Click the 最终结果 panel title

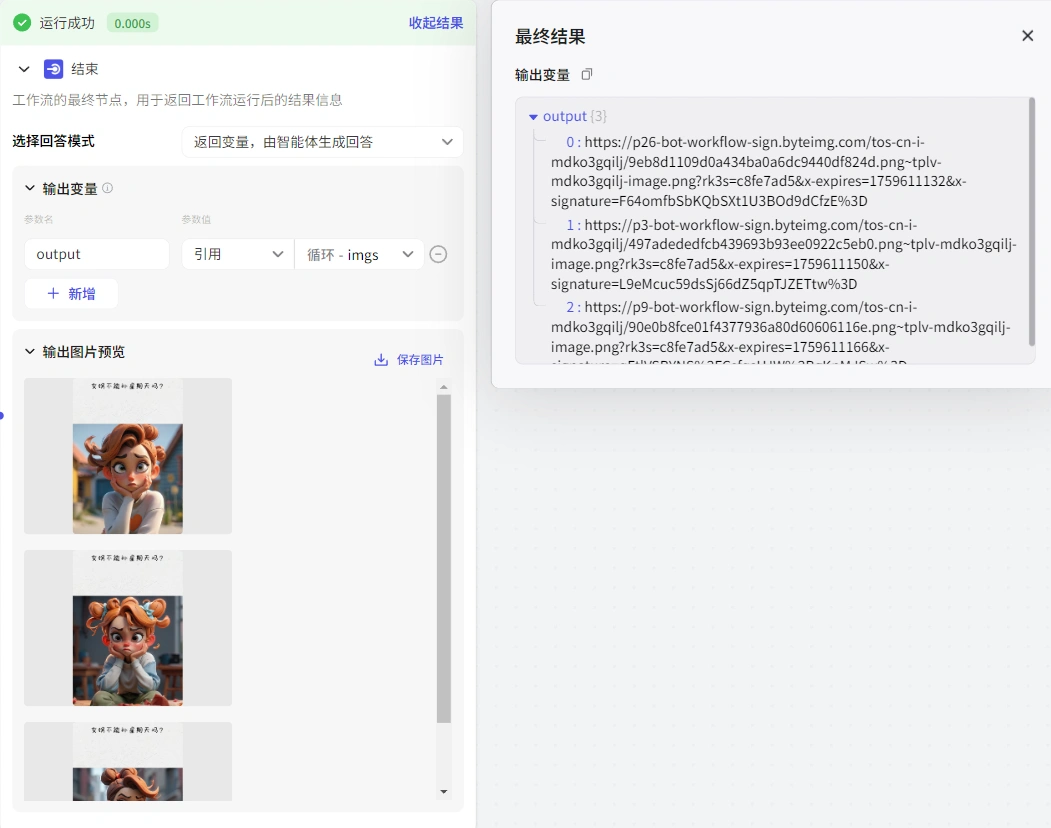(x=550, y=36)
